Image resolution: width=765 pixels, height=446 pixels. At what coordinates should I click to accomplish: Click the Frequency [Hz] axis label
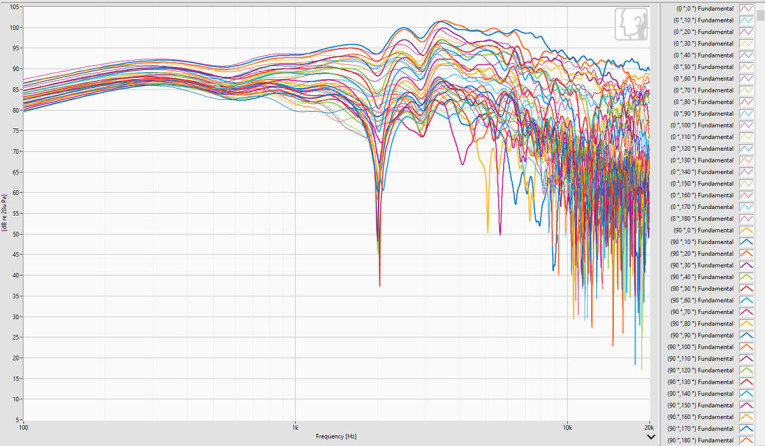point(336,436)
